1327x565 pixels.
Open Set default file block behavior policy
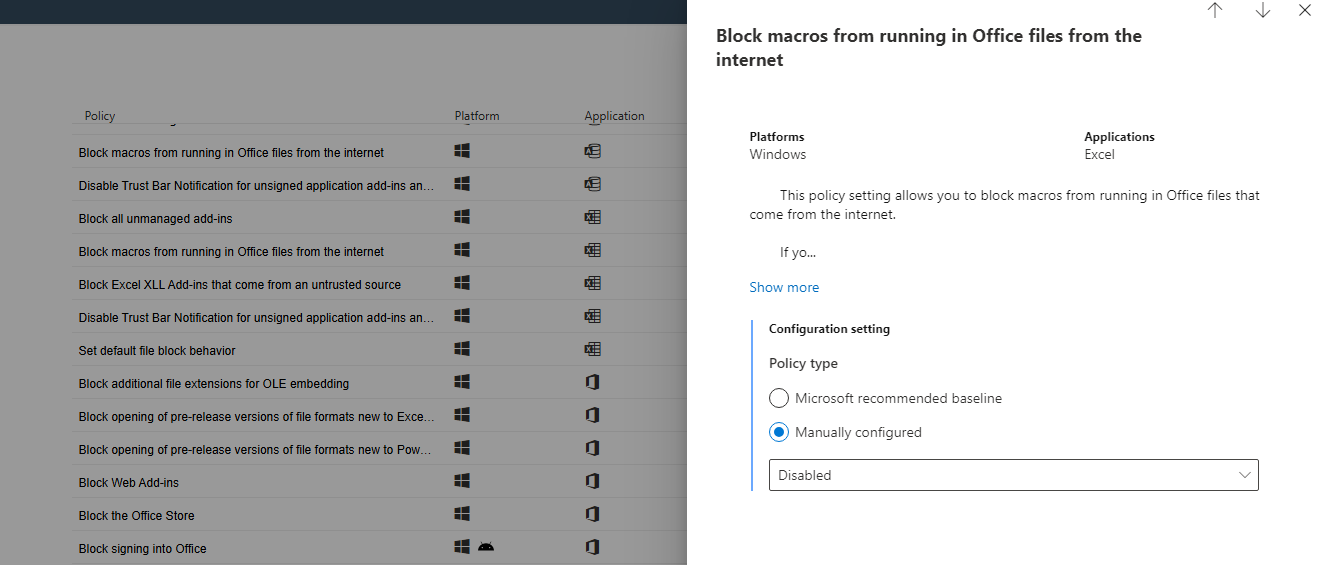(157, 350)
